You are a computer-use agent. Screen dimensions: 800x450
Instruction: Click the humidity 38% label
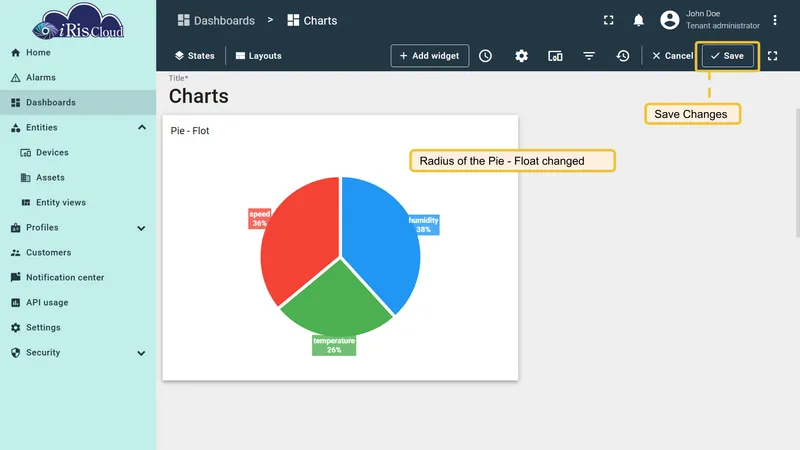pos(423,224)
